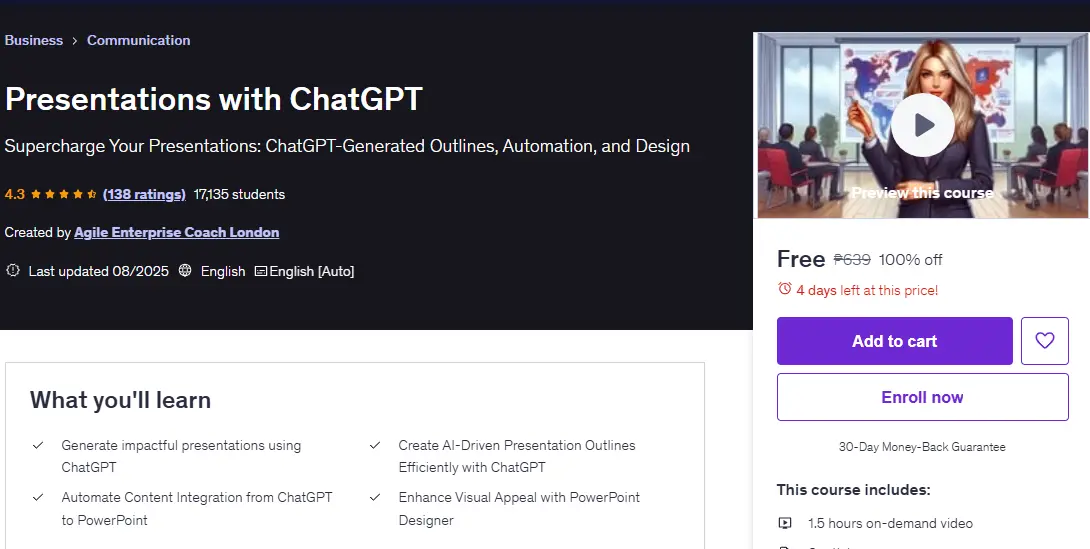Viewport: 1090px width, 549px height.
Task: Click checkmark beside Enhance Visual Appeal
Action: pyautogui.click(x=375, y=497)
